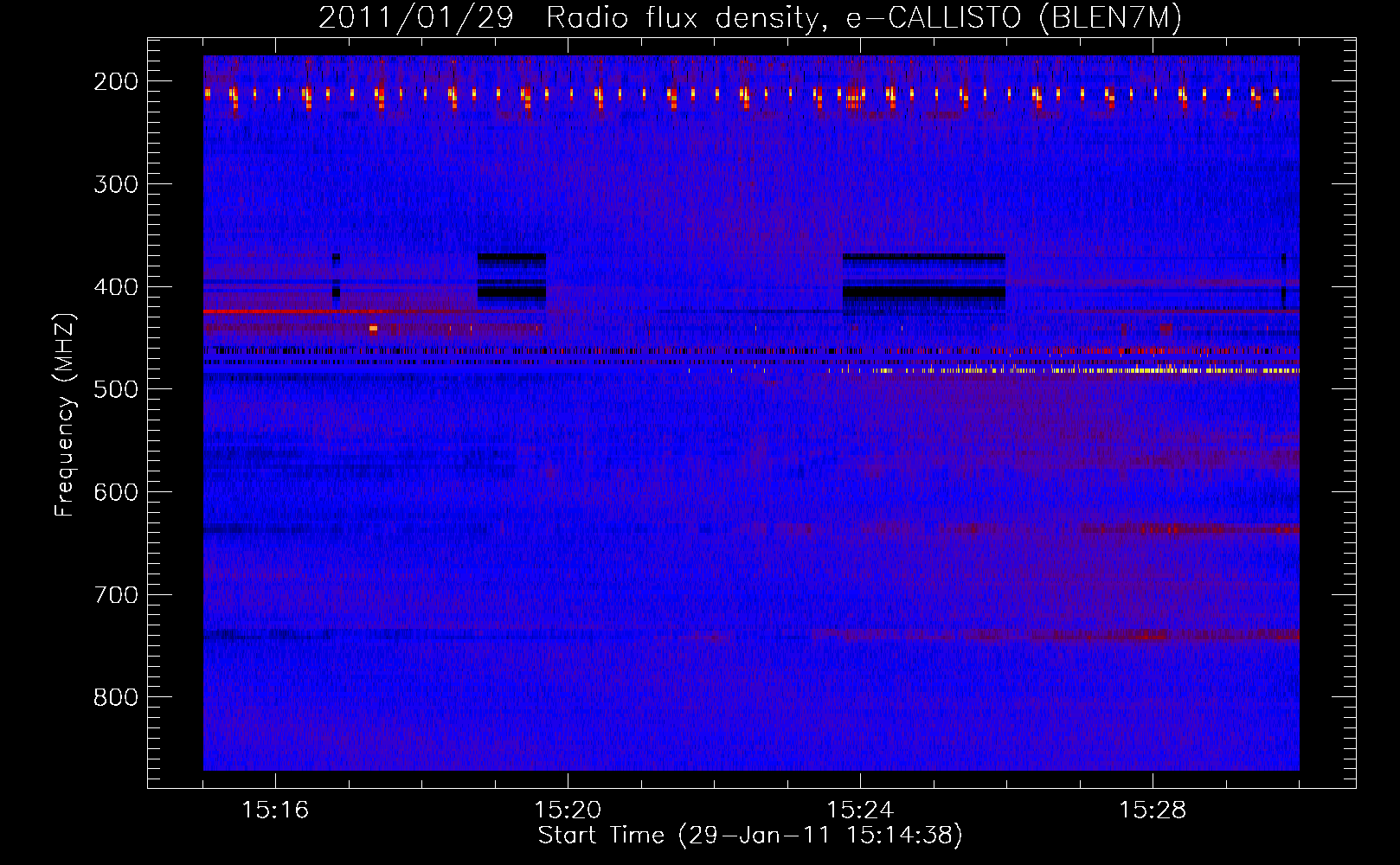Click the plot title "Radio flux density, e-CALLISTO (BLEN7M)"
1400x865 pixels.
coord(864,18)
